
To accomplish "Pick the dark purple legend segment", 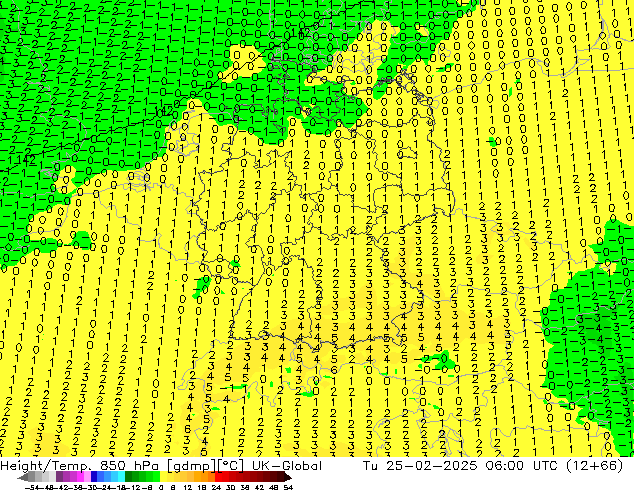I will [x=59, y=477].
